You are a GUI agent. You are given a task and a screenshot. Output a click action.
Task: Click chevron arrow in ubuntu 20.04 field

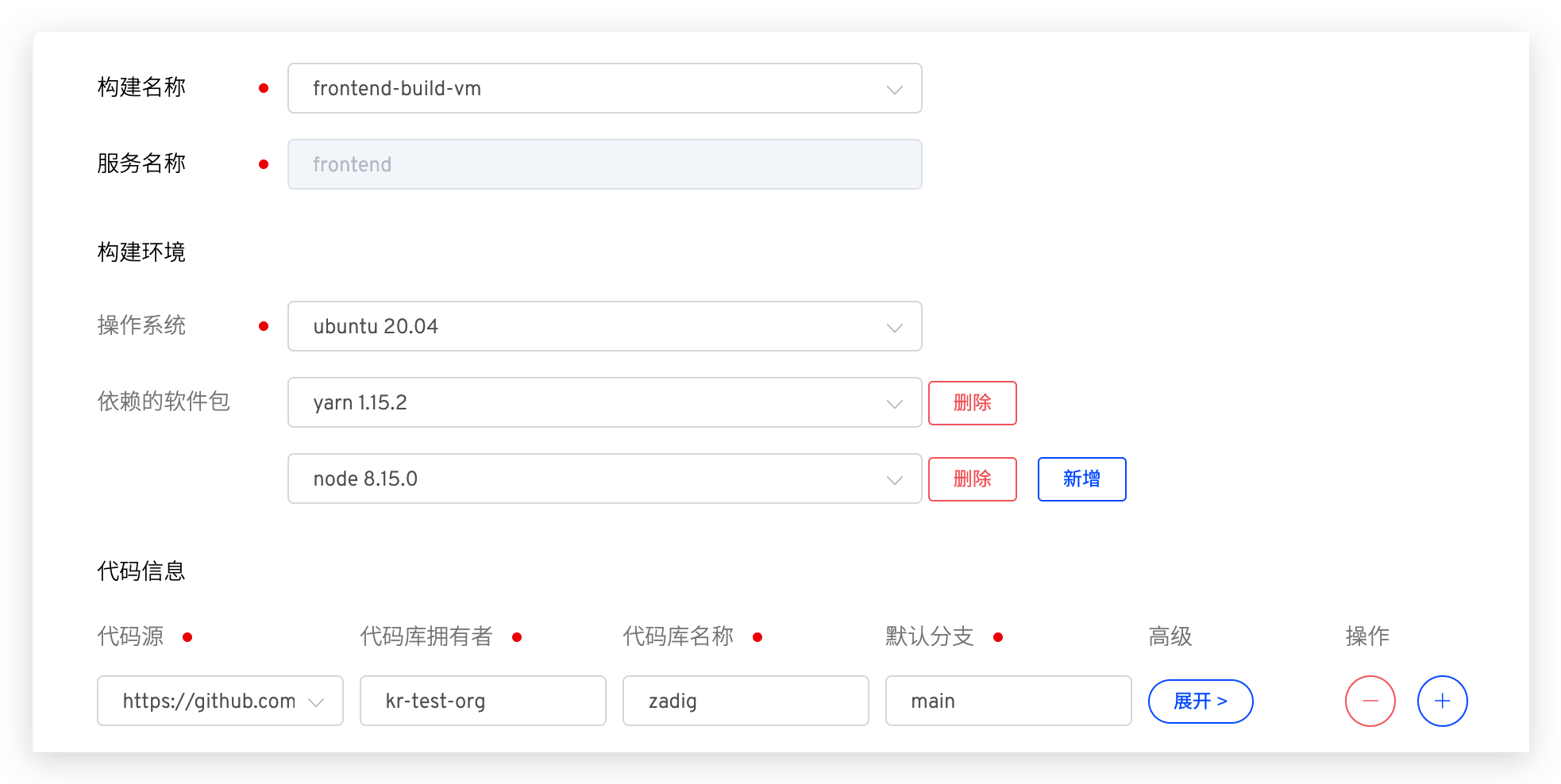894,328
